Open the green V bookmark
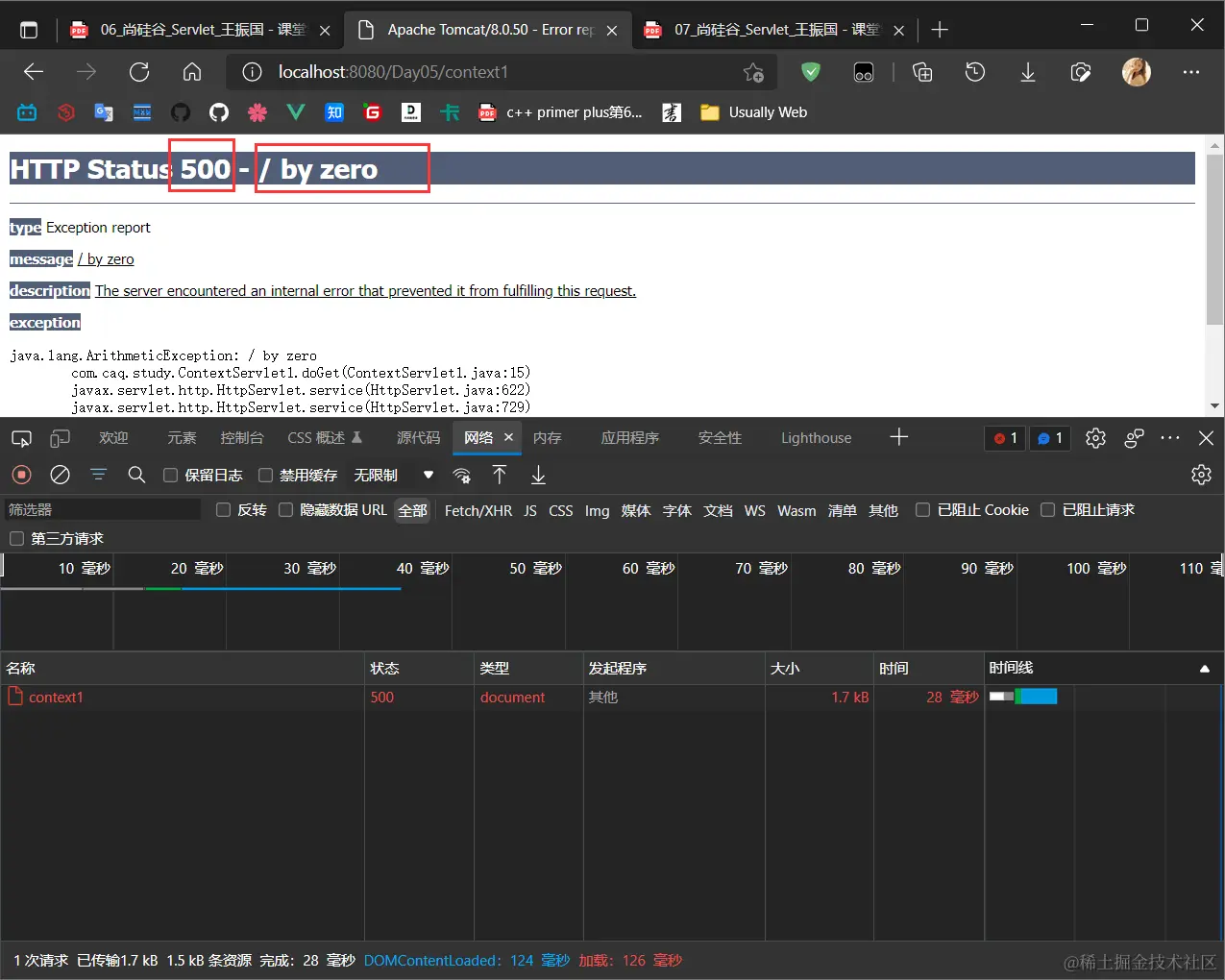 (x=296, y=112)
